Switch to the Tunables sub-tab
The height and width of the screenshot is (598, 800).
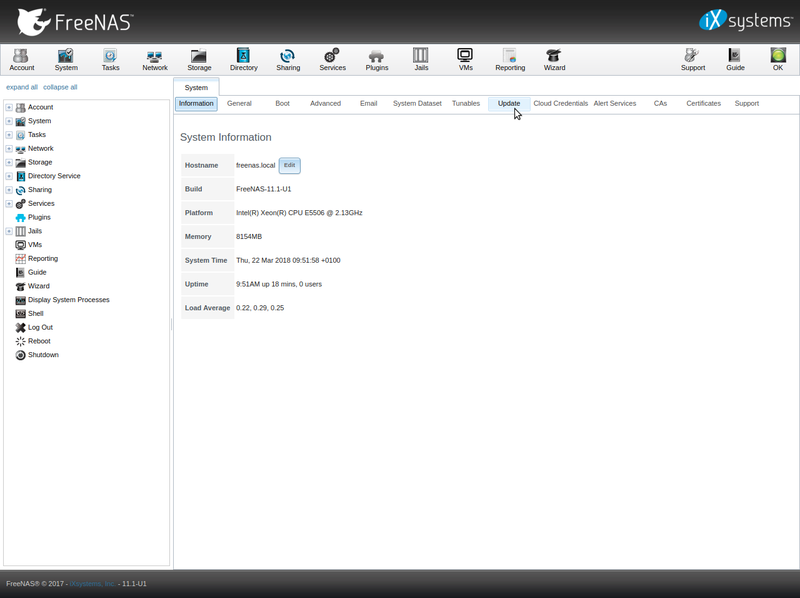pos(466,104)
